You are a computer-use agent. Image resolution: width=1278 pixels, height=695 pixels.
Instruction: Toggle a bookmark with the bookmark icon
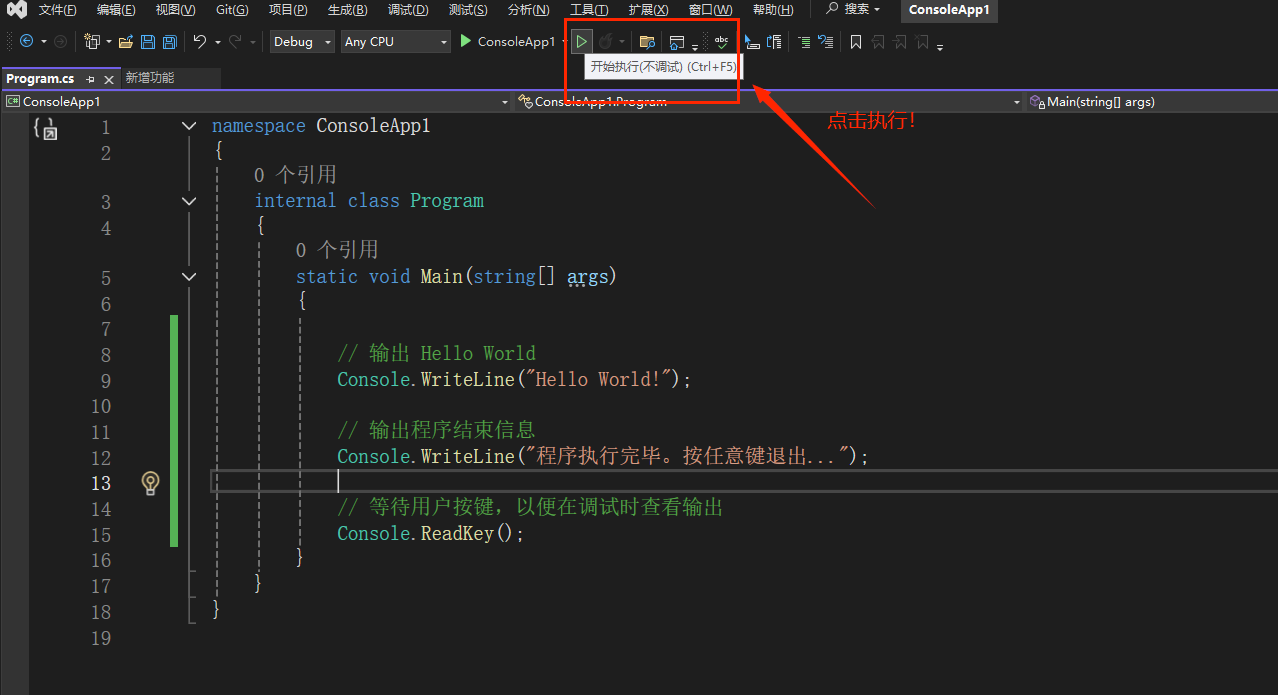click(x=855, y=42)
